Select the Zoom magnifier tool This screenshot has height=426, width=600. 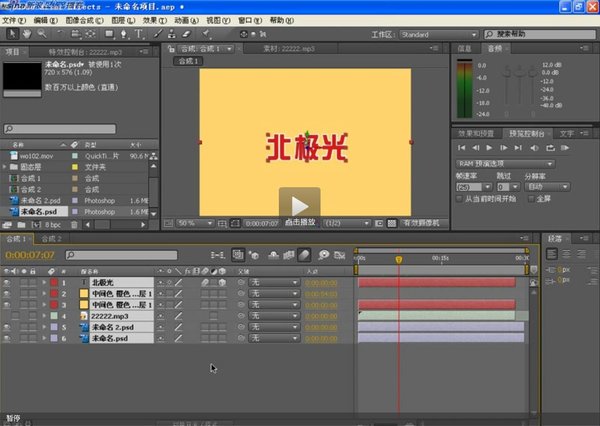pos(39,34)
